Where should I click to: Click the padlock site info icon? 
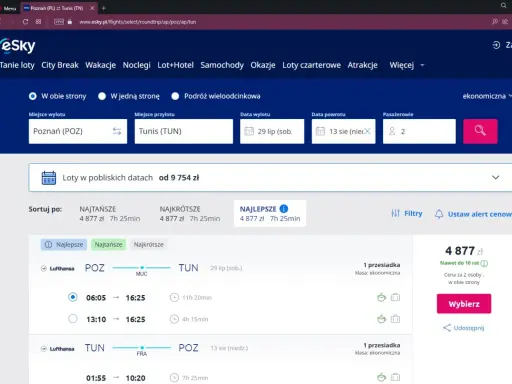[x=70, y=22]
